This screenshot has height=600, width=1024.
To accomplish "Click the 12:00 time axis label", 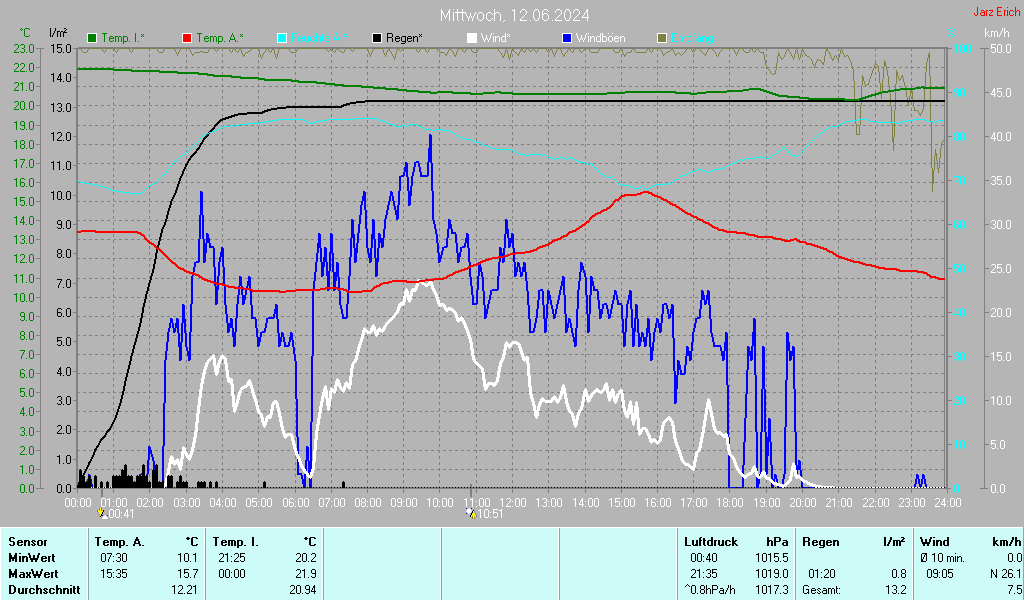I will pos(513,502).
